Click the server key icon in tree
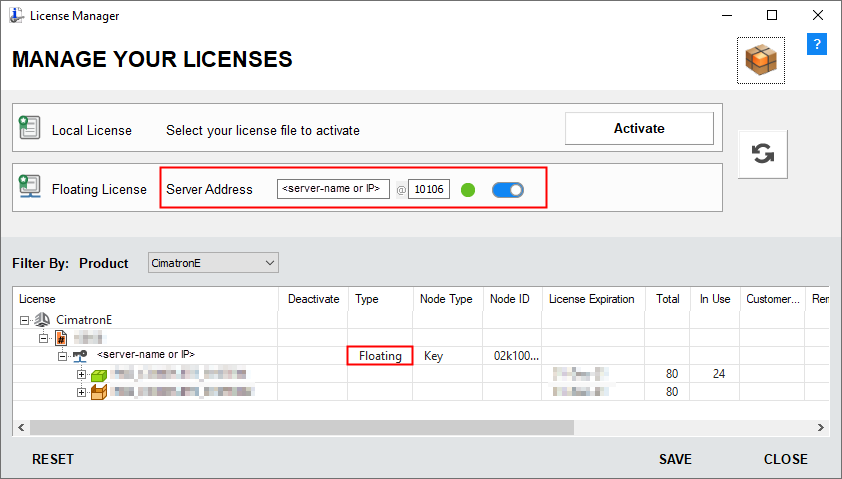Screen dimensions: 842x479 [80, 355]
